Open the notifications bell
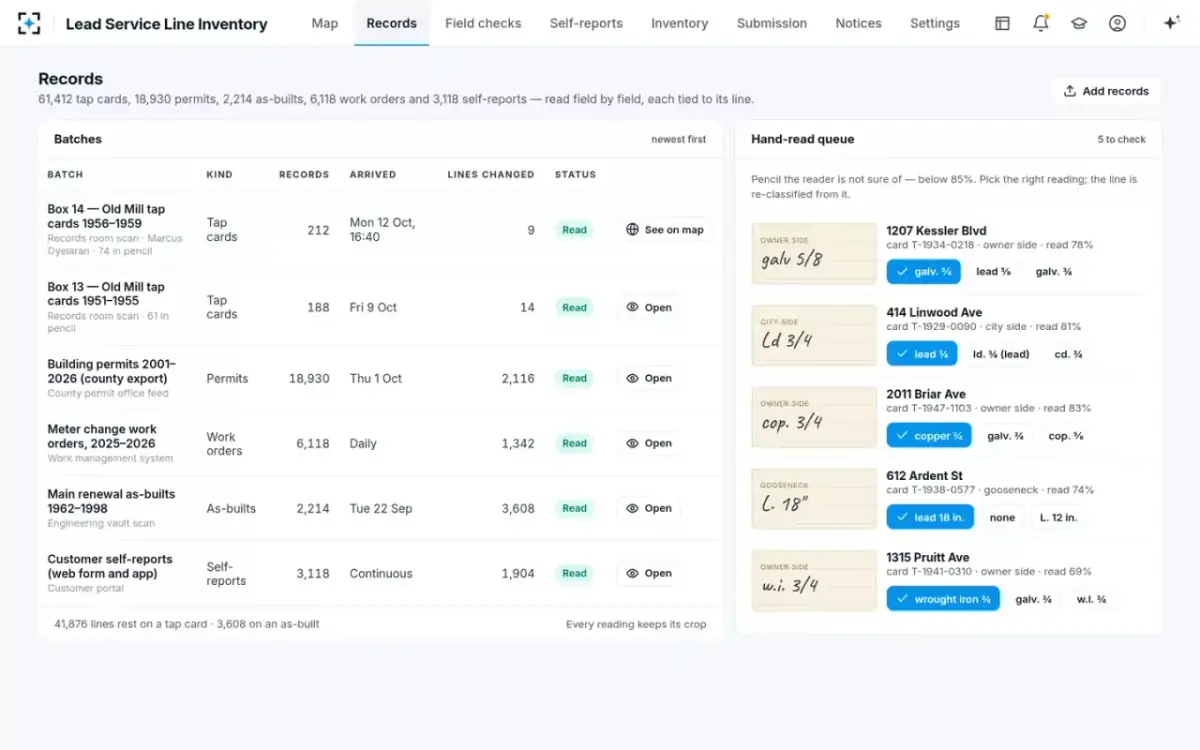1200x750 pixels. (1041, 23)
